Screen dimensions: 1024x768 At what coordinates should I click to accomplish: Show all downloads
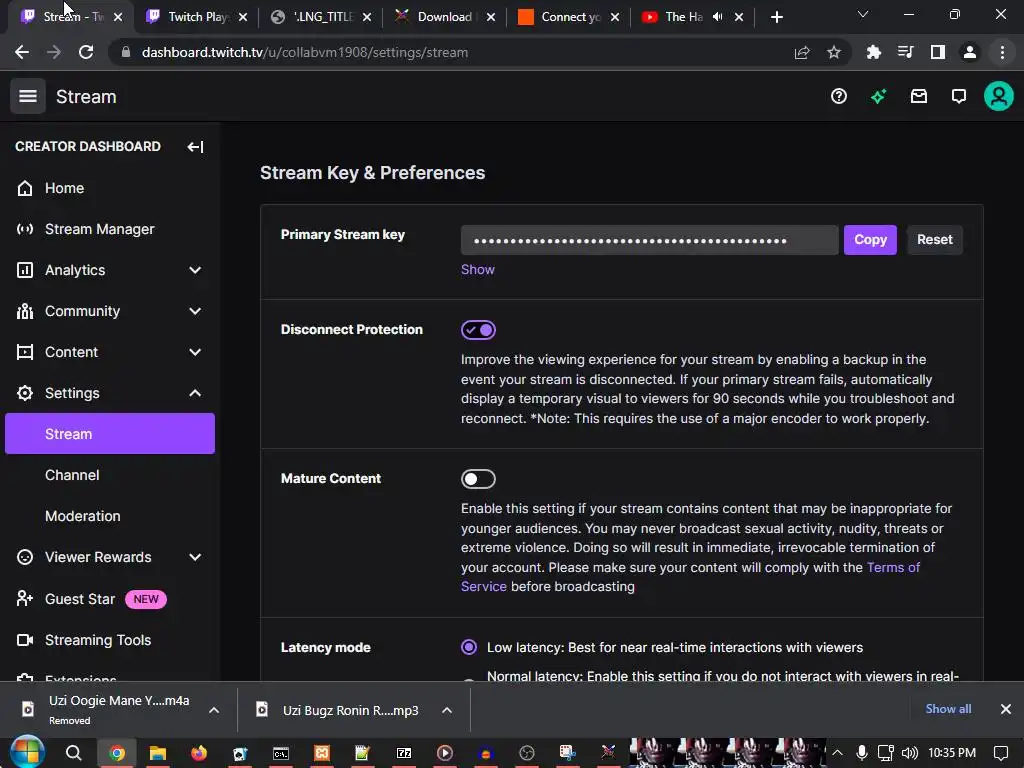tap(948, 709)
